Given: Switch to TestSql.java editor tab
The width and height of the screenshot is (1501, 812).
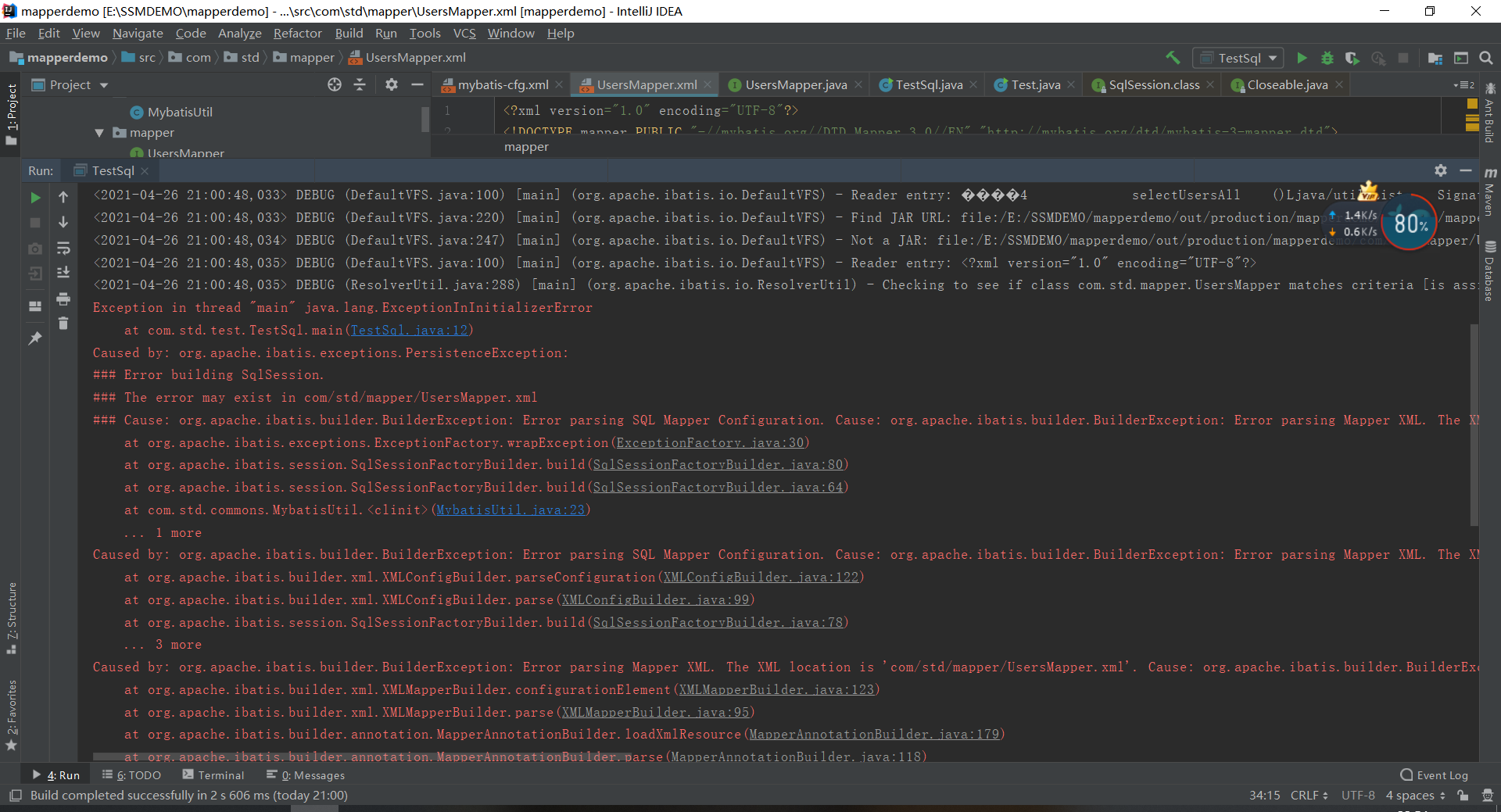Looking at the screenshot, I should coord(928,84).
